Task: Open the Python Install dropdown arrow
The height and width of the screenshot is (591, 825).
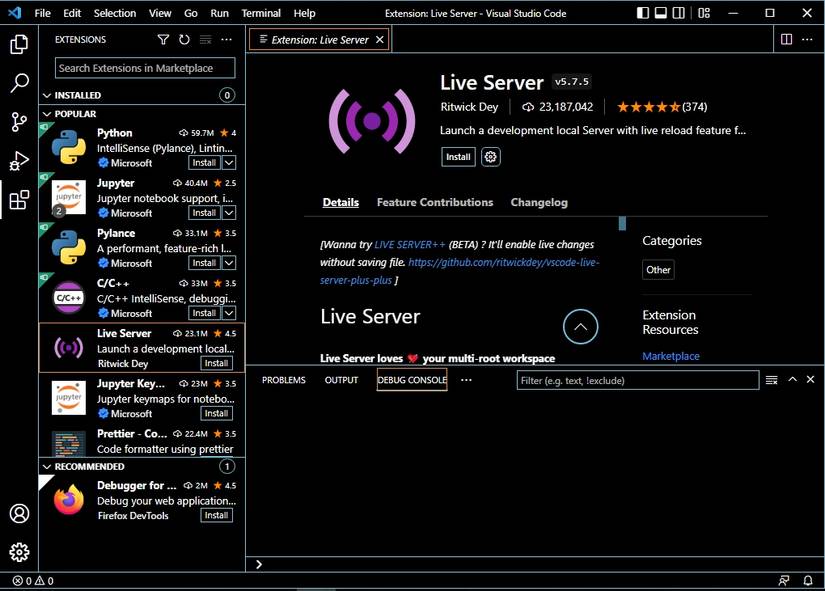Action: [229, 163]
